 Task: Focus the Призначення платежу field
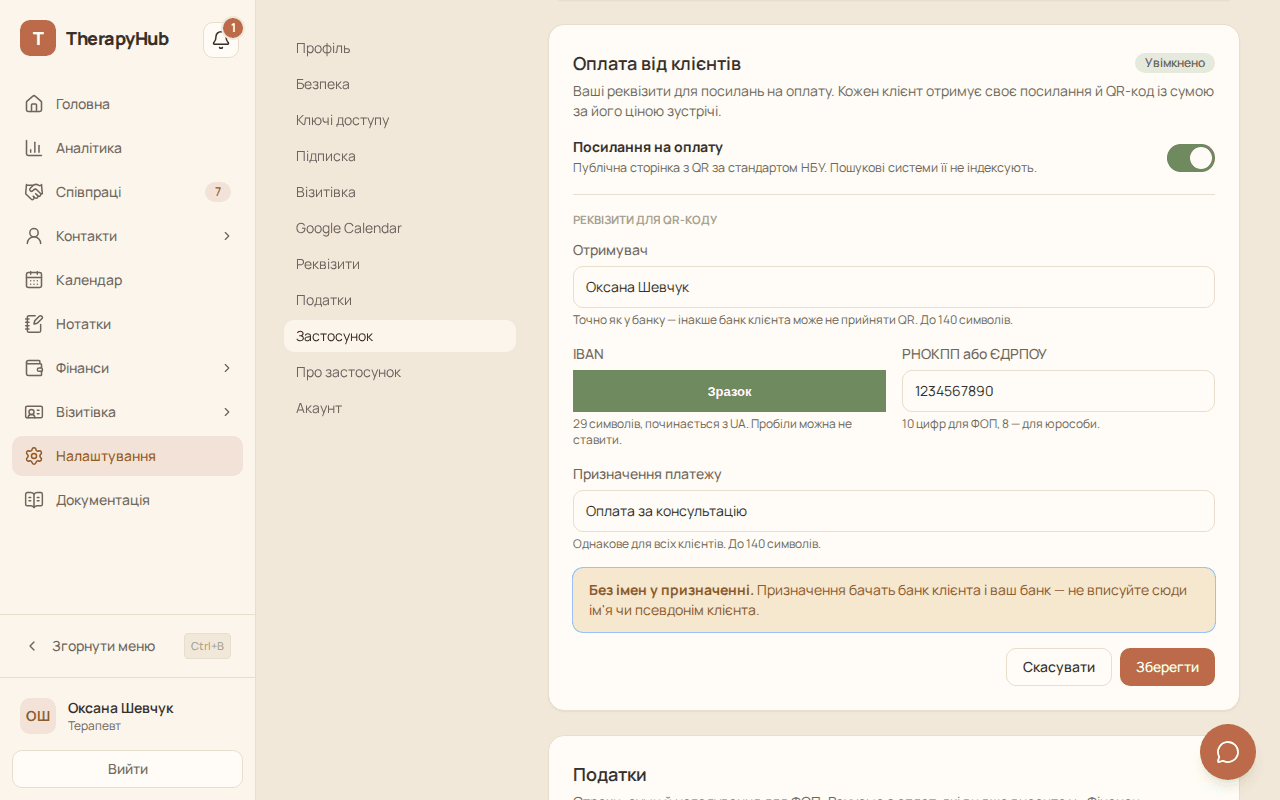[894, 511]
